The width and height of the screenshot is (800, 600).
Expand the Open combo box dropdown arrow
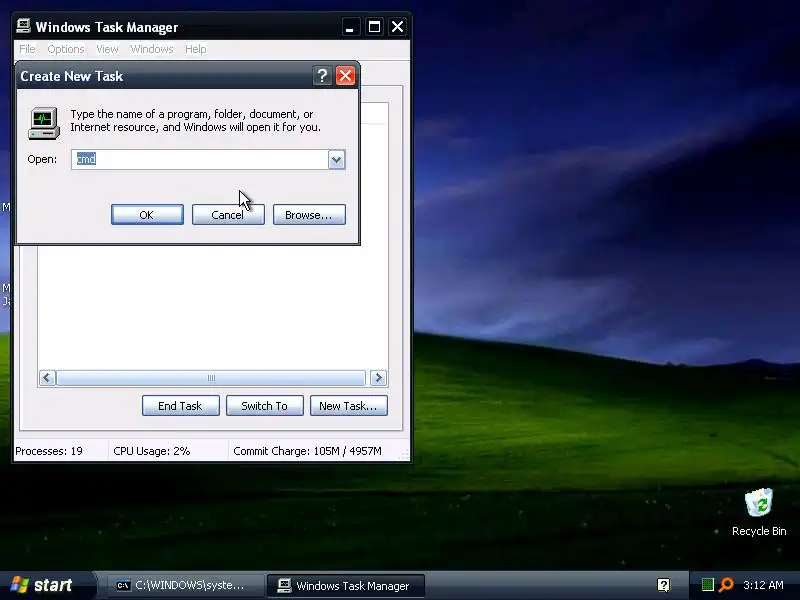coord(336,160)
